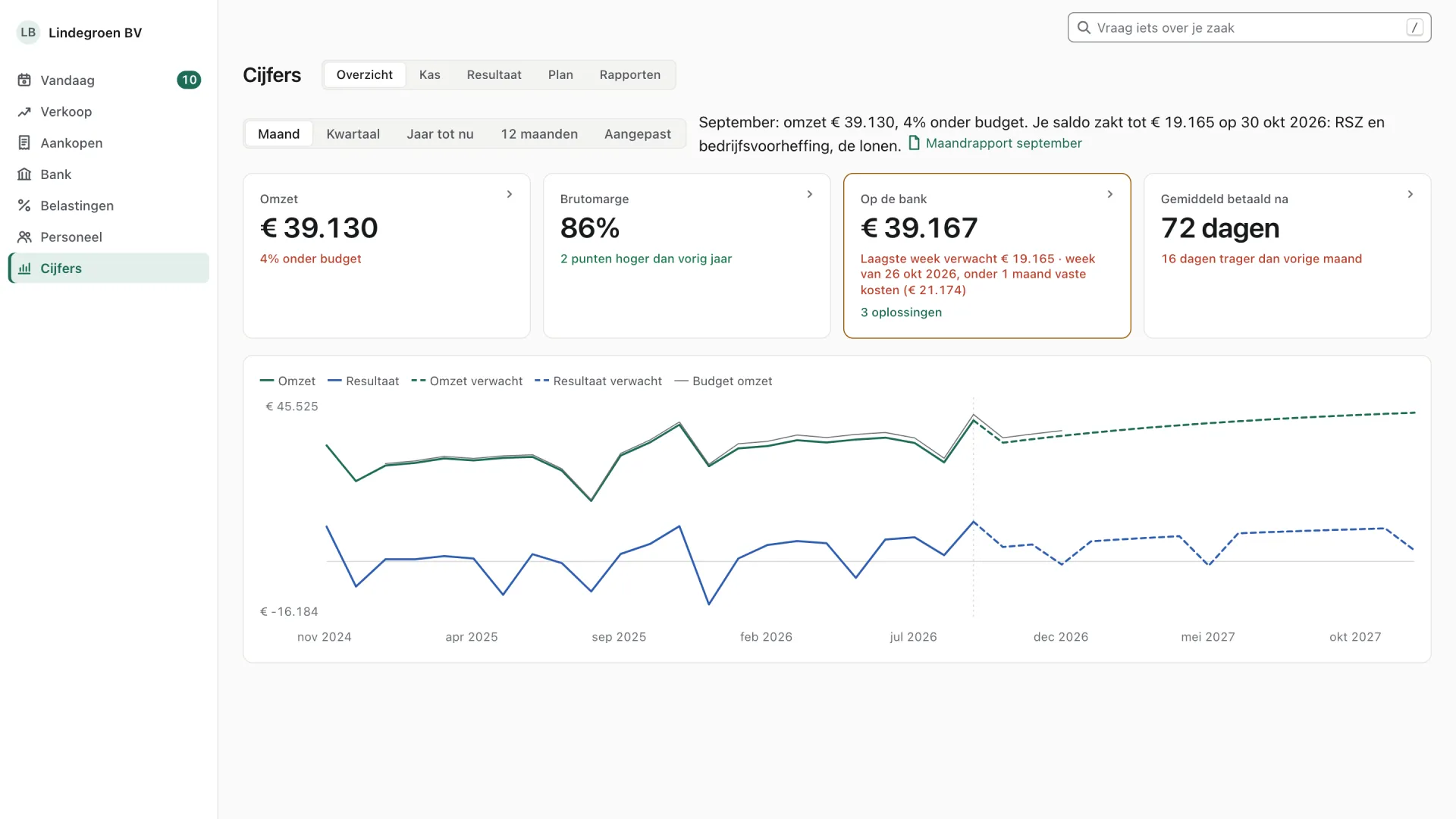The height and width of the screenshot is (819, 1456).
Task: Click the Verkoop trend arrow icon
Action: [24, 111]
